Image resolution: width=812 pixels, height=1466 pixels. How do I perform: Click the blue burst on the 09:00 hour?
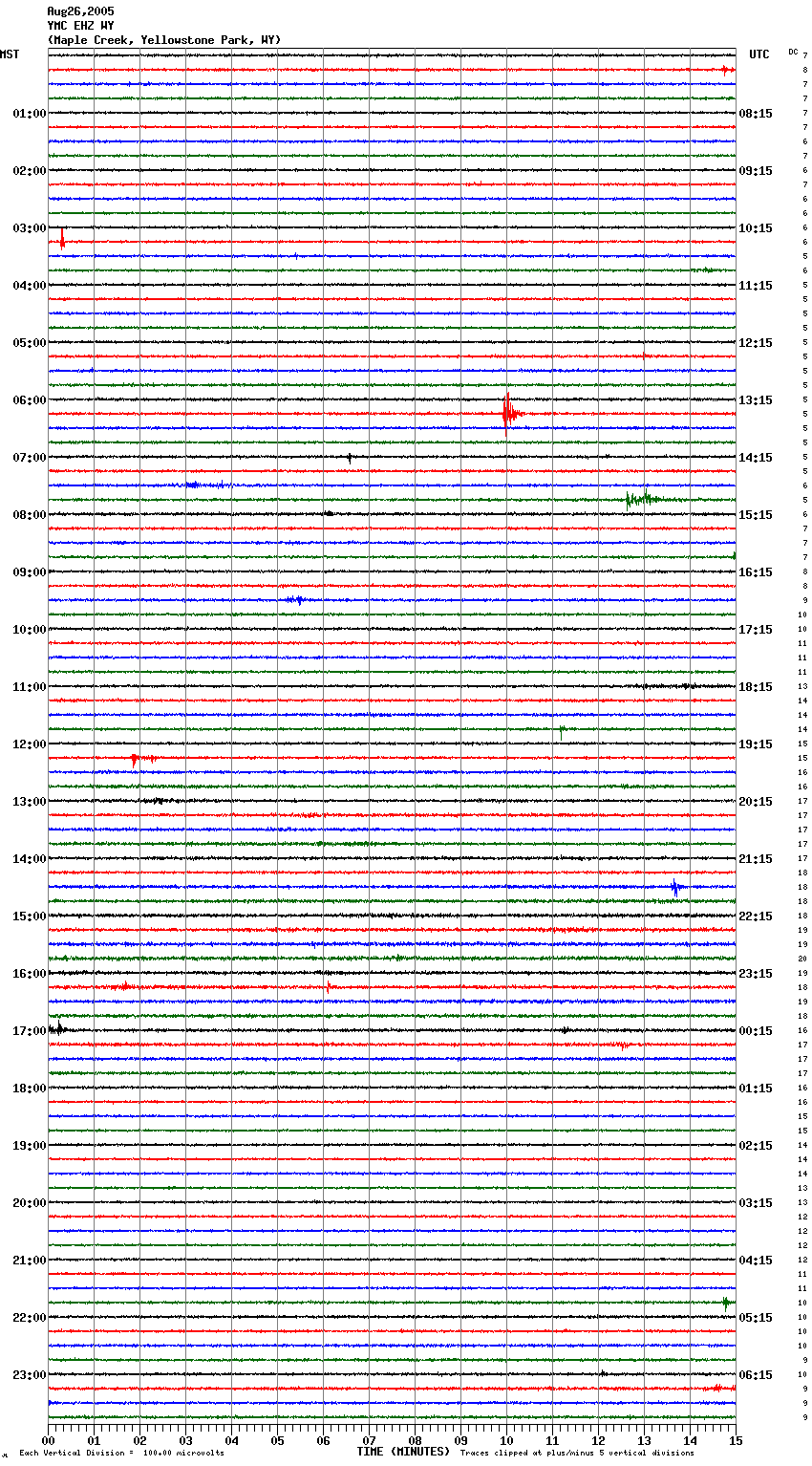(296, 600)
